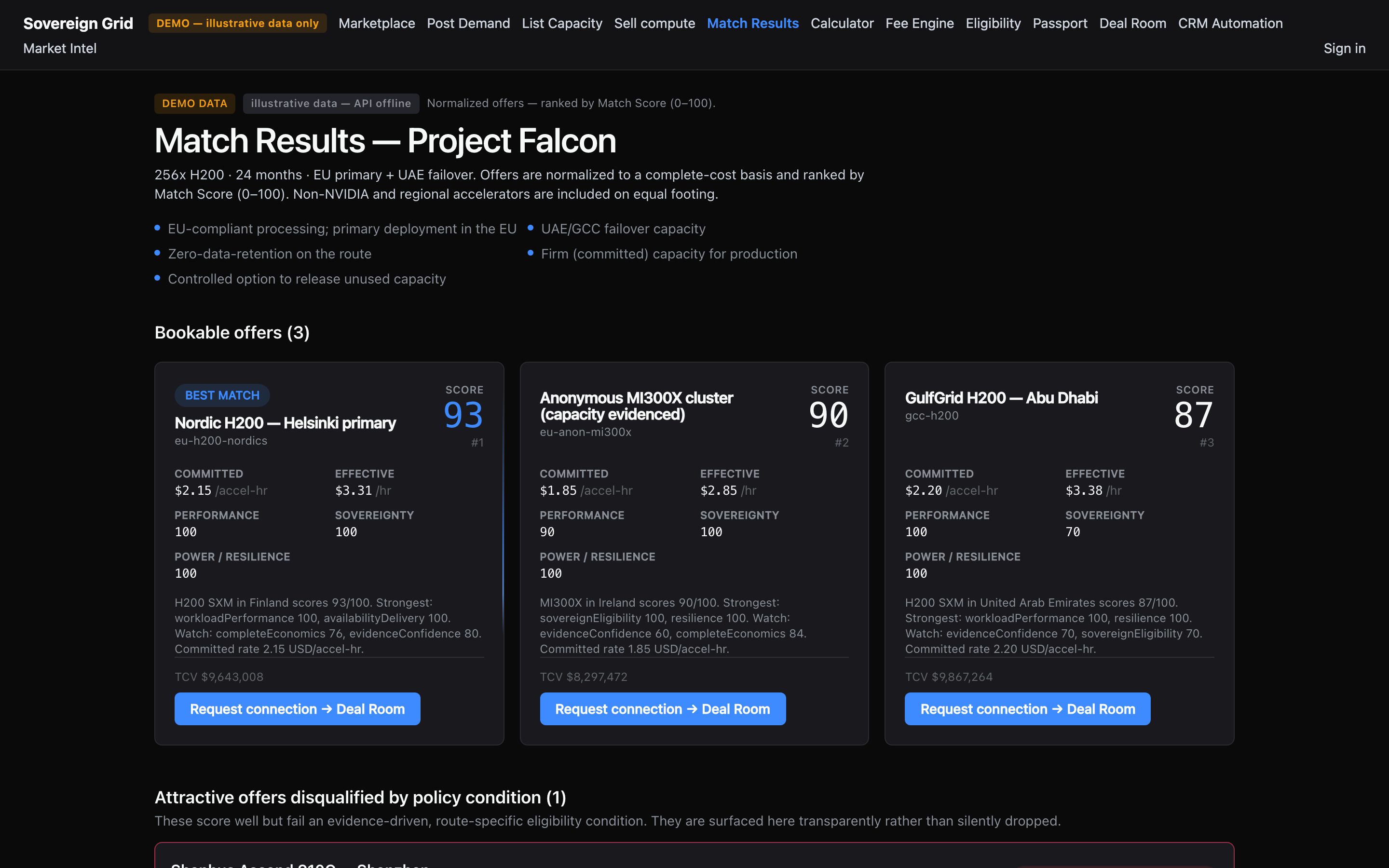Click the sovereignty value 70 on GulfGrid card
Screen dimensions: 1389x868
coord(1073,532)
